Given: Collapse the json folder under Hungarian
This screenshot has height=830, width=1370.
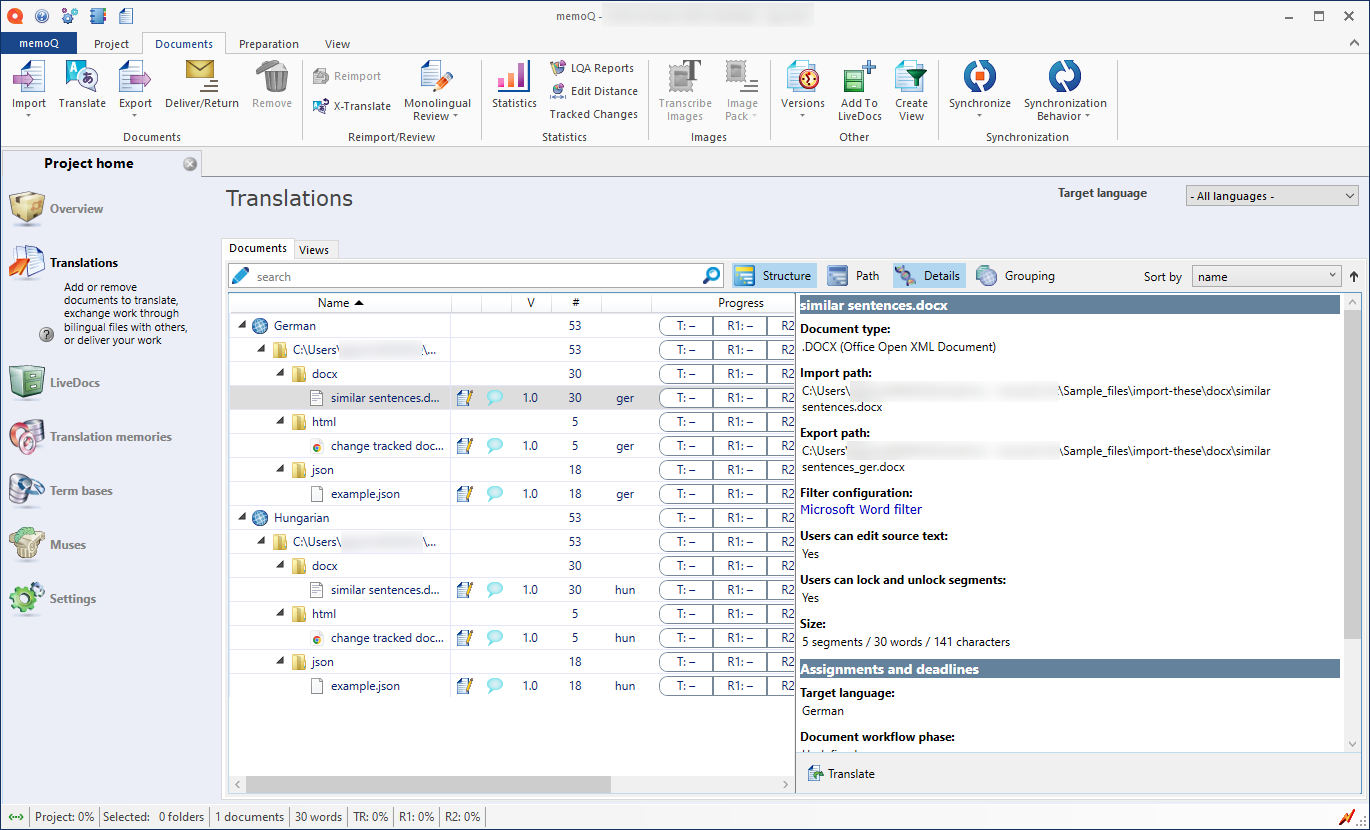Looking at the screenshot, I should pyautogui.click(x=281, y=662).
